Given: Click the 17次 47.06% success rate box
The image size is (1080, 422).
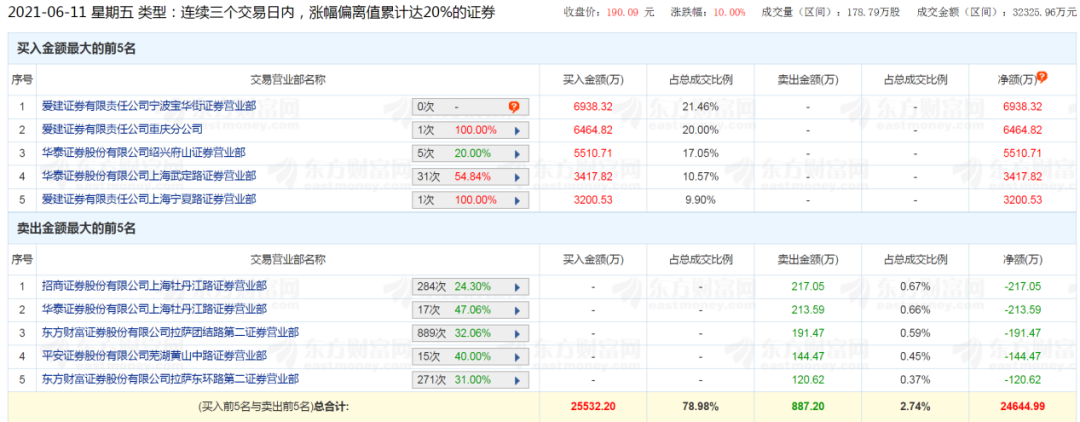Looking at the screenshot, I should pyautogui.click(x=470, y=310).
